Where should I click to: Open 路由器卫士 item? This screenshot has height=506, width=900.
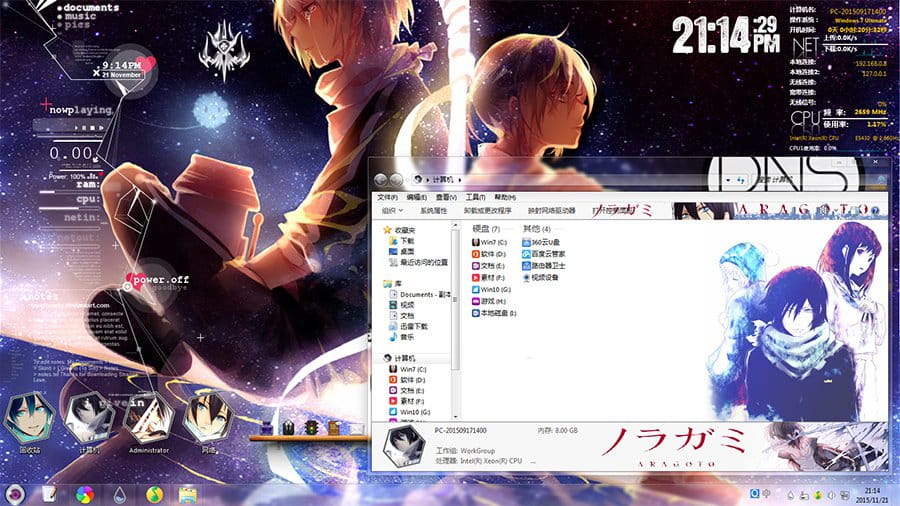point(544,266)
